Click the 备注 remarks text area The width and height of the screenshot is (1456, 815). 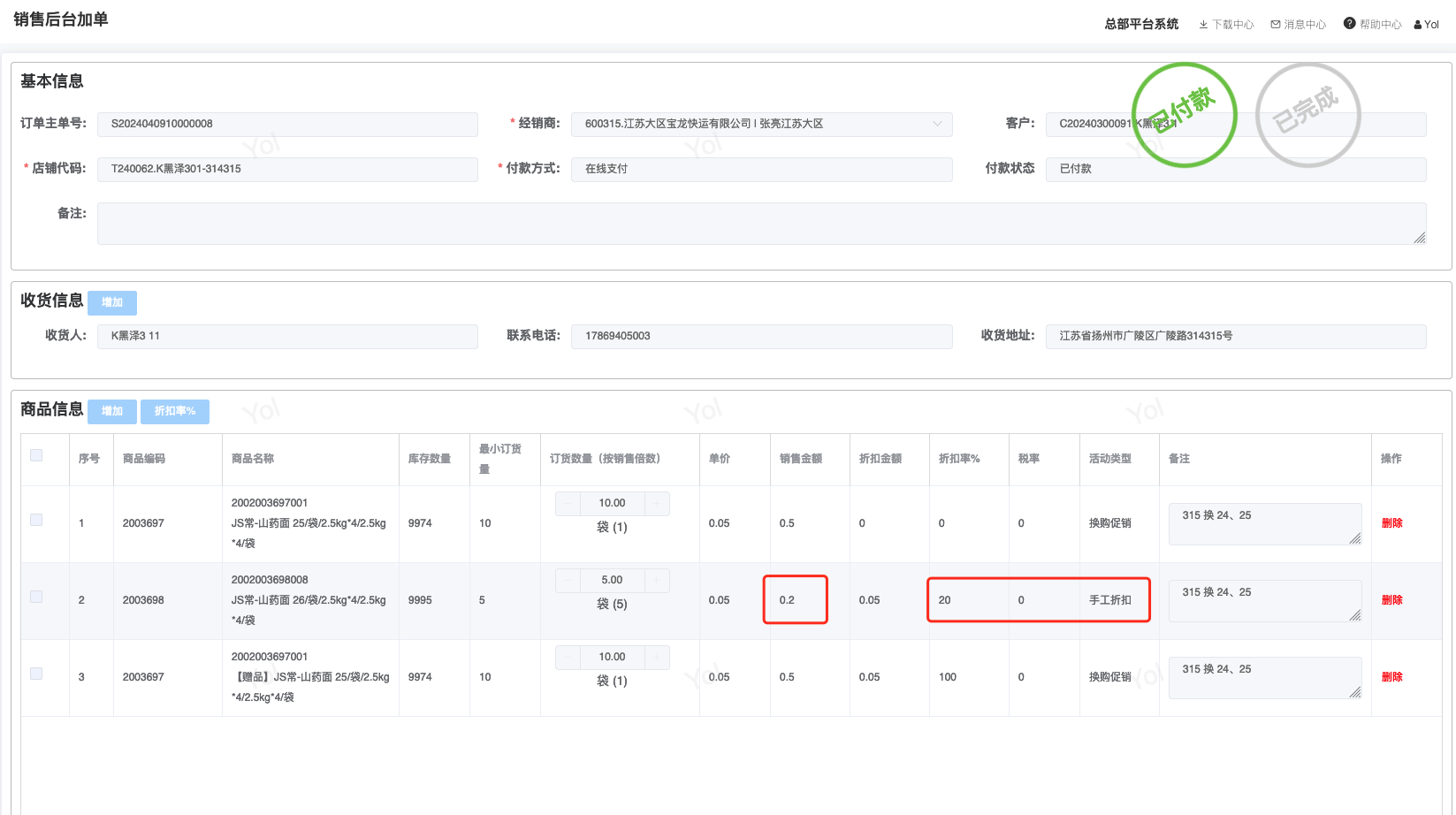(761, 223)
